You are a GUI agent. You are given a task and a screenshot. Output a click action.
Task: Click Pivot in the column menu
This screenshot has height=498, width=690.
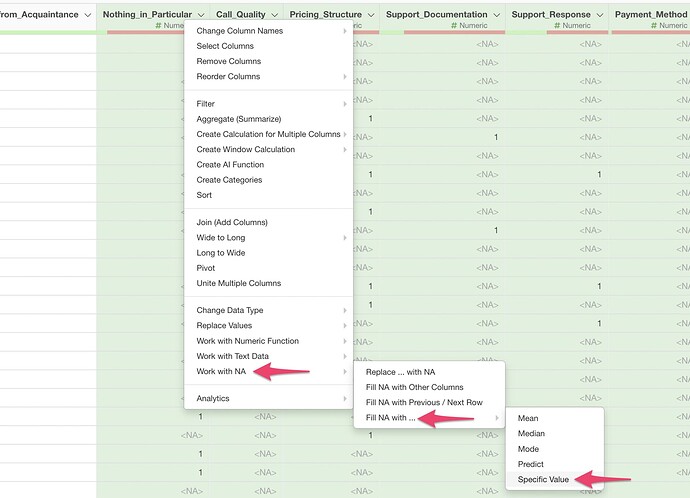(206, 268)
